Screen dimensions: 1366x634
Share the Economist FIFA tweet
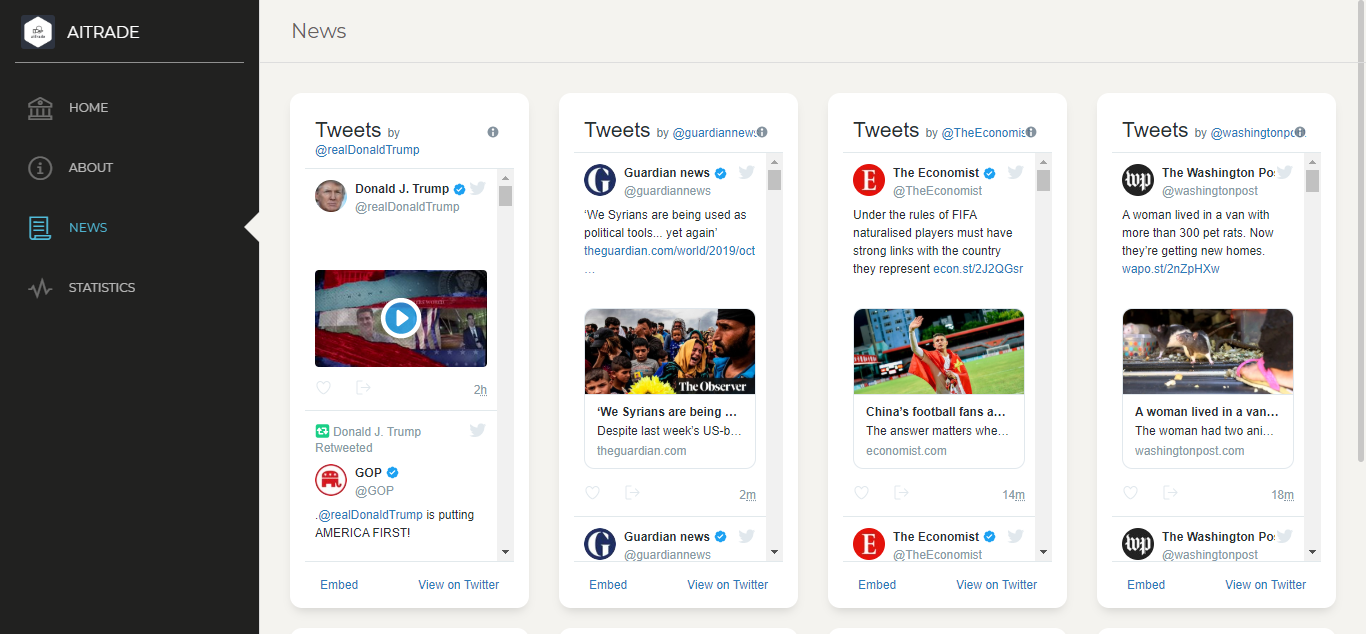click(901, 493)
